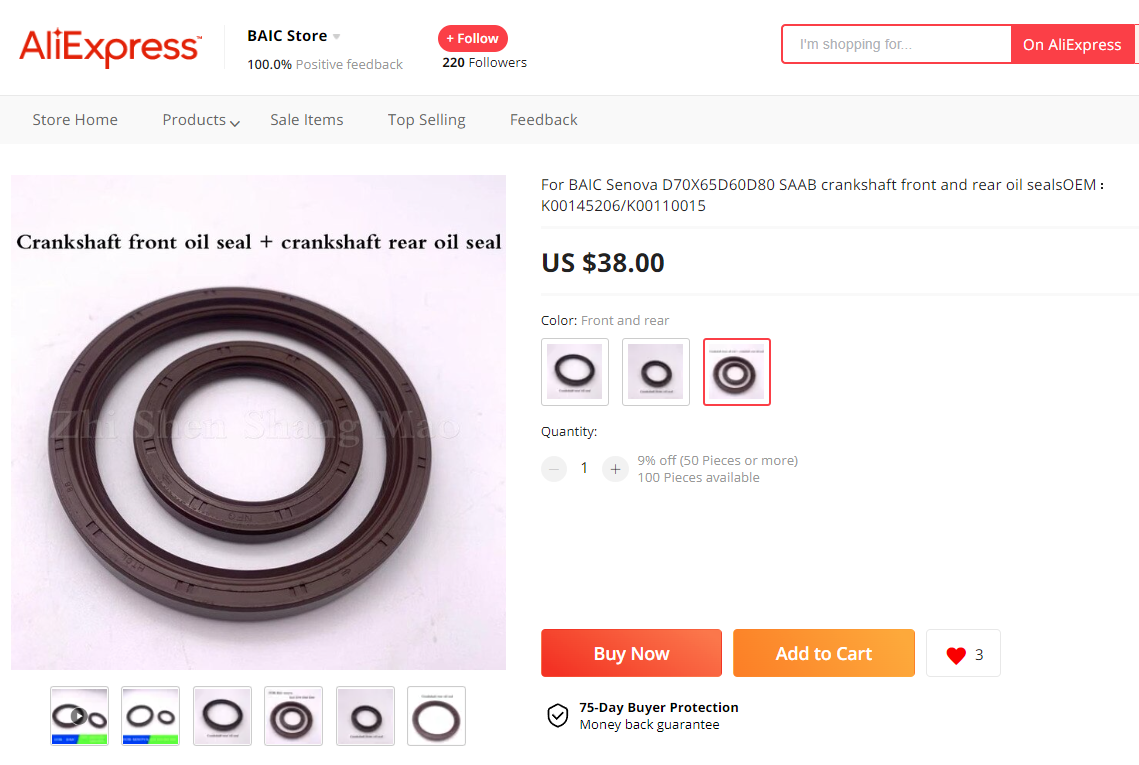Open the Top Selling tab

point(427,120)
